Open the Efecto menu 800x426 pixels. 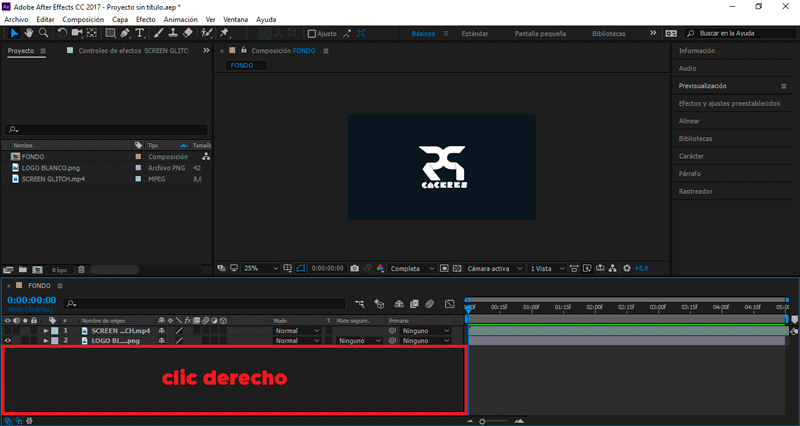(145, 19)
